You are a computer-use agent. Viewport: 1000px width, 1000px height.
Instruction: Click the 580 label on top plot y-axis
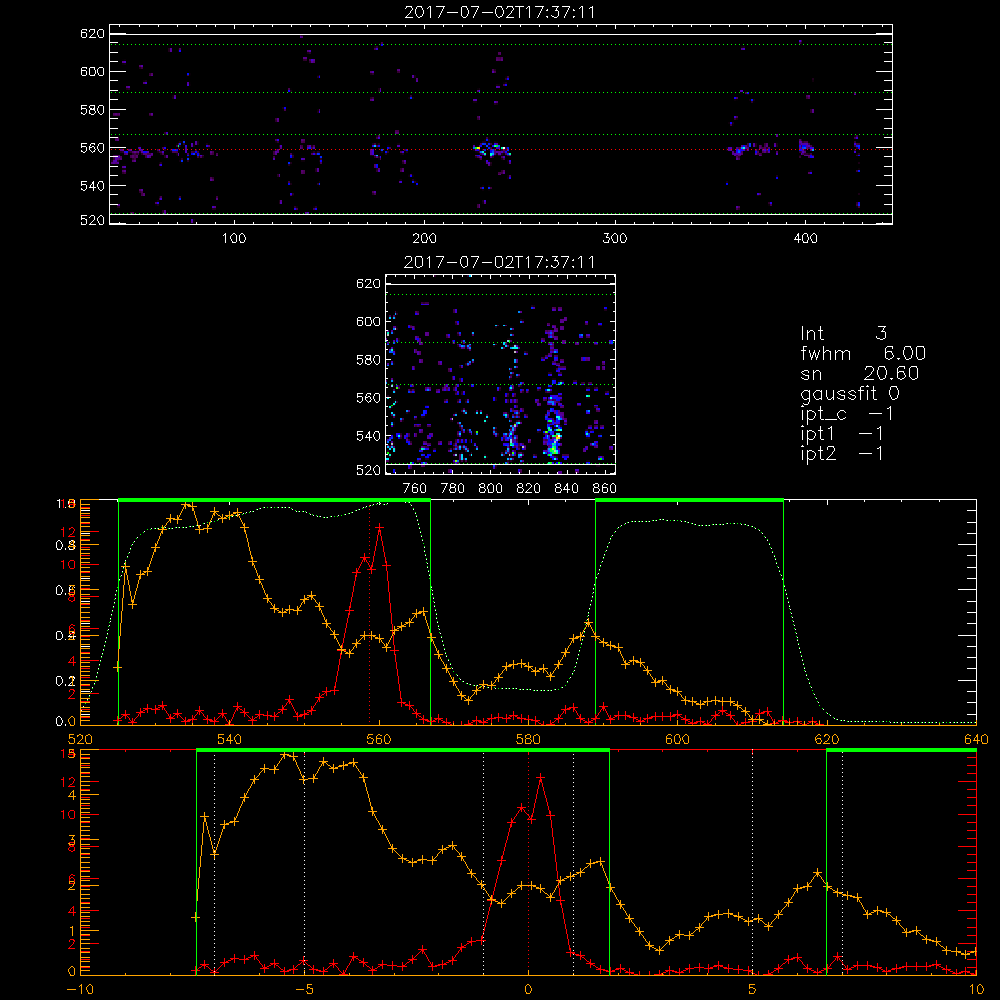(x=92, y=110)
